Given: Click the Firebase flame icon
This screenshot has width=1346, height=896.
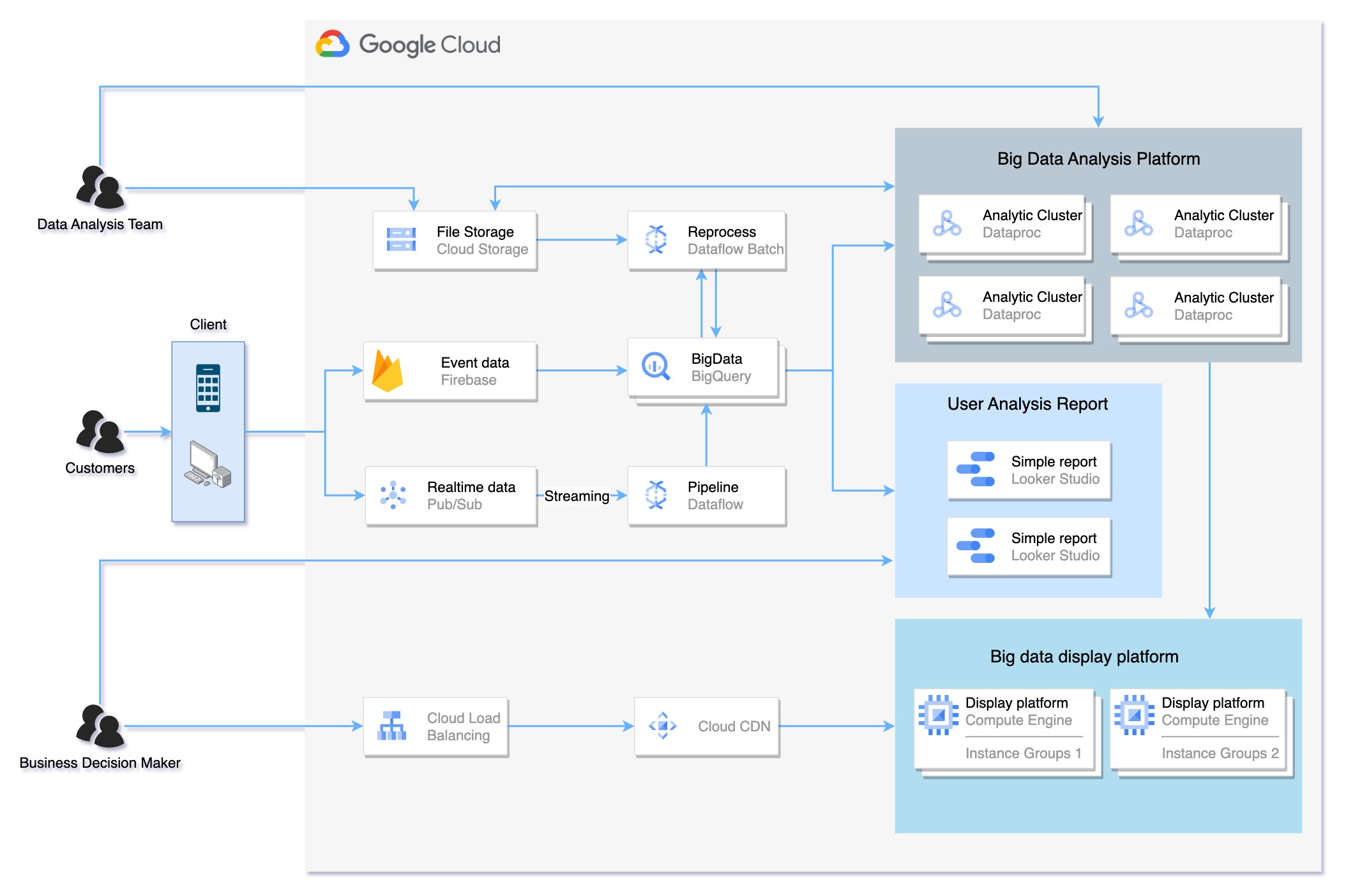Looking at the screenshot, I should [x=388, y=371].
